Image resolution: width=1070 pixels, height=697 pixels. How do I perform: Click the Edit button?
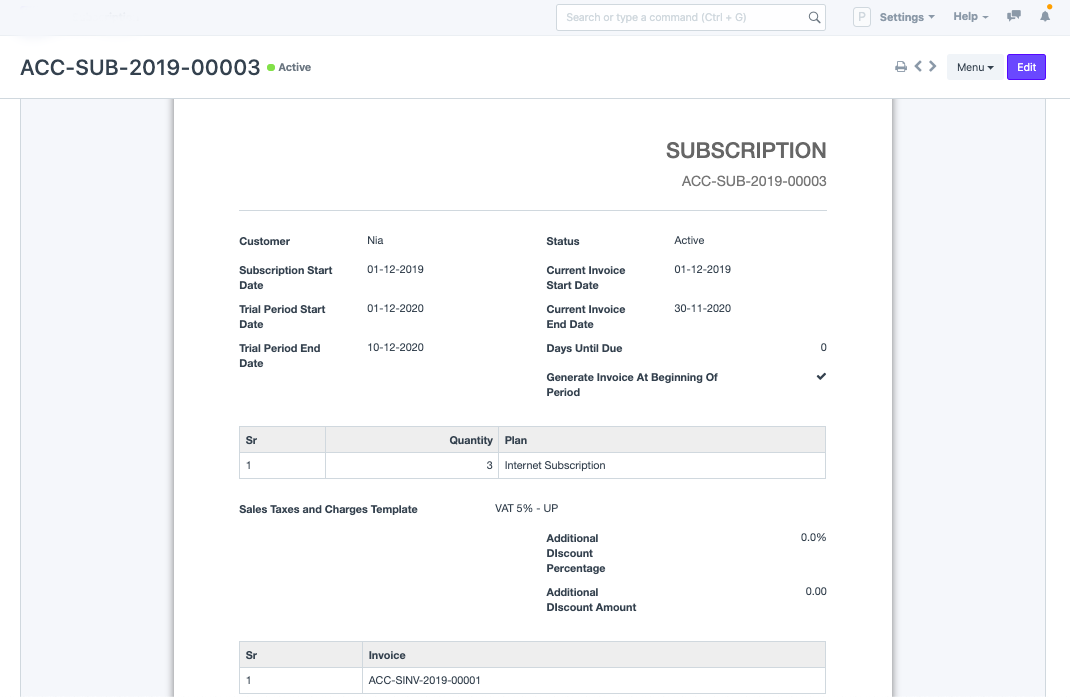1026,67
